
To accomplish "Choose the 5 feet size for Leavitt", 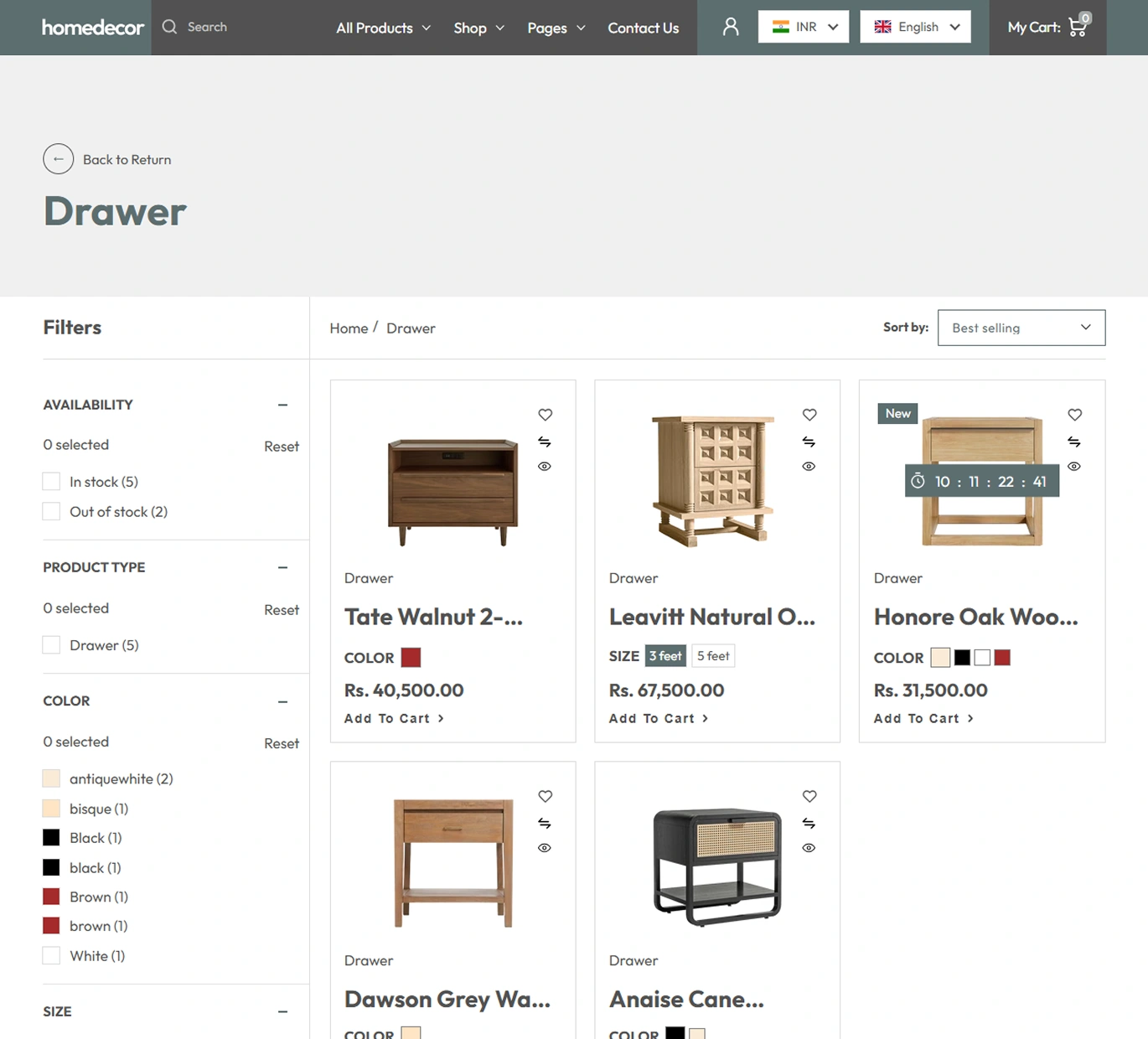I will [x=713, y=656].
